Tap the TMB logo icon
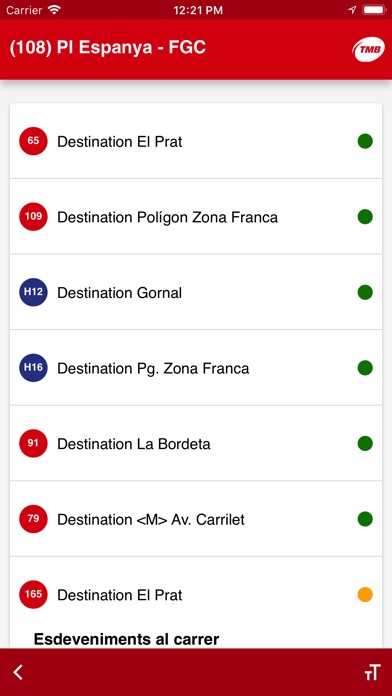This screenshot has width=392, height=696. coord(368,50)
